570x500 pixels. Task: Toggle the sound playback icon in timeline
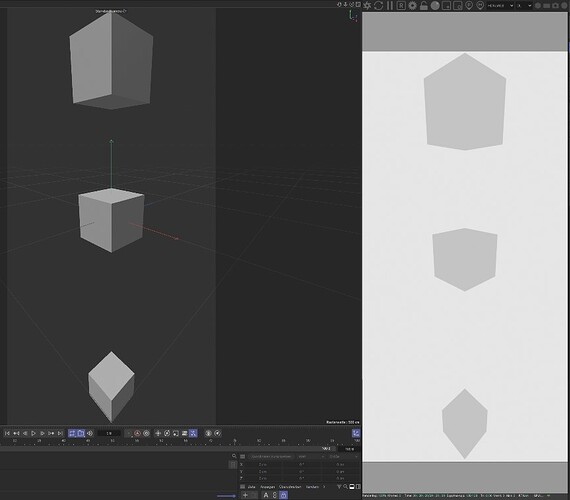click(89, 433)
